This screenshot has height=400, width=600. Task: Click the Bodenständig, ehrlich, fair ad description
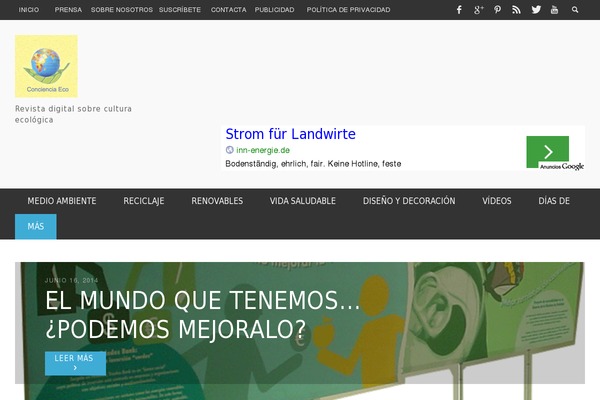313,164
